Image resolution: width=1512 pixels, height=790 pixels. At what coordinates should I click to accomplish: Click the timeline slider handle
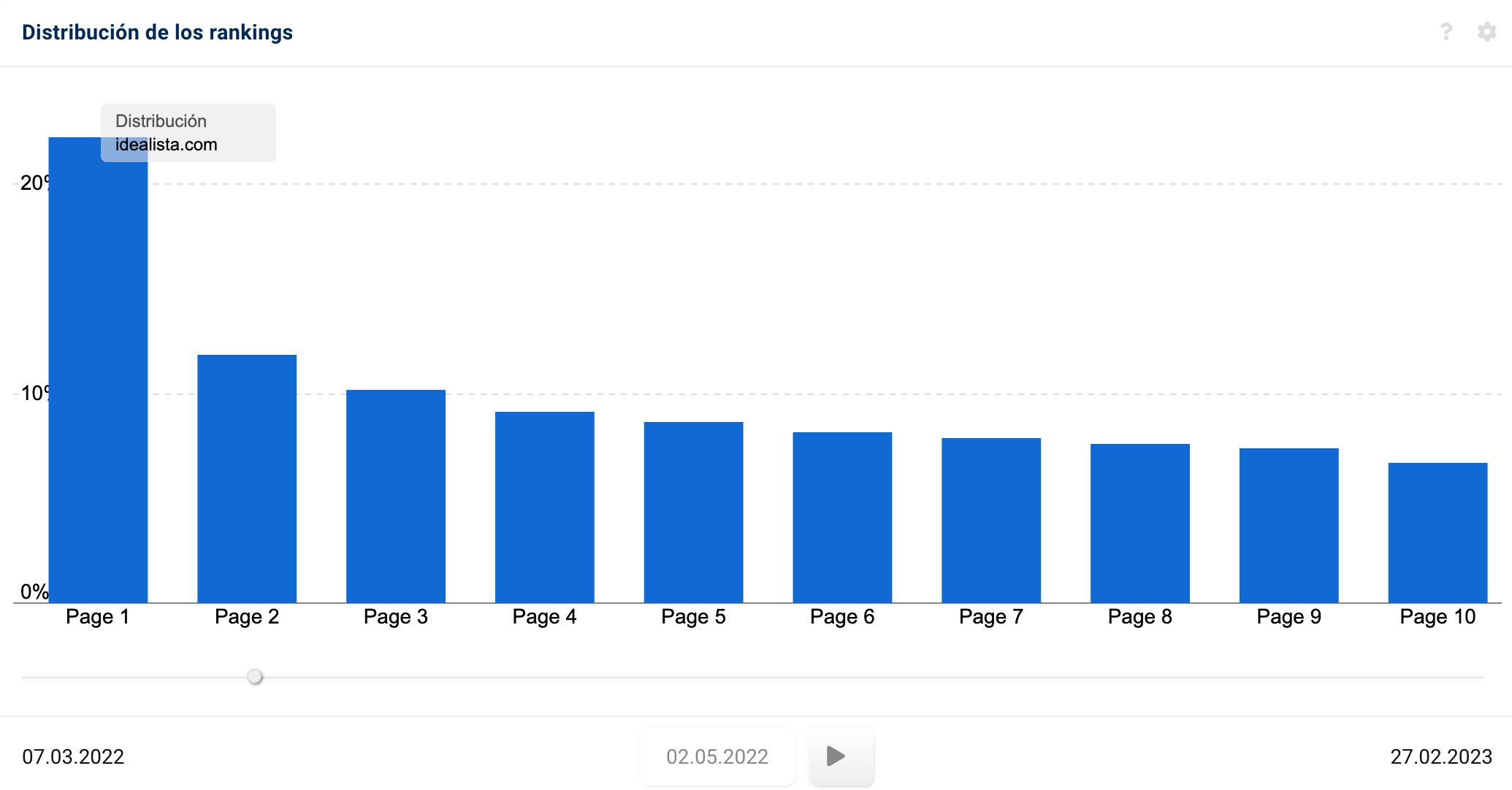(x=254, y=677)
